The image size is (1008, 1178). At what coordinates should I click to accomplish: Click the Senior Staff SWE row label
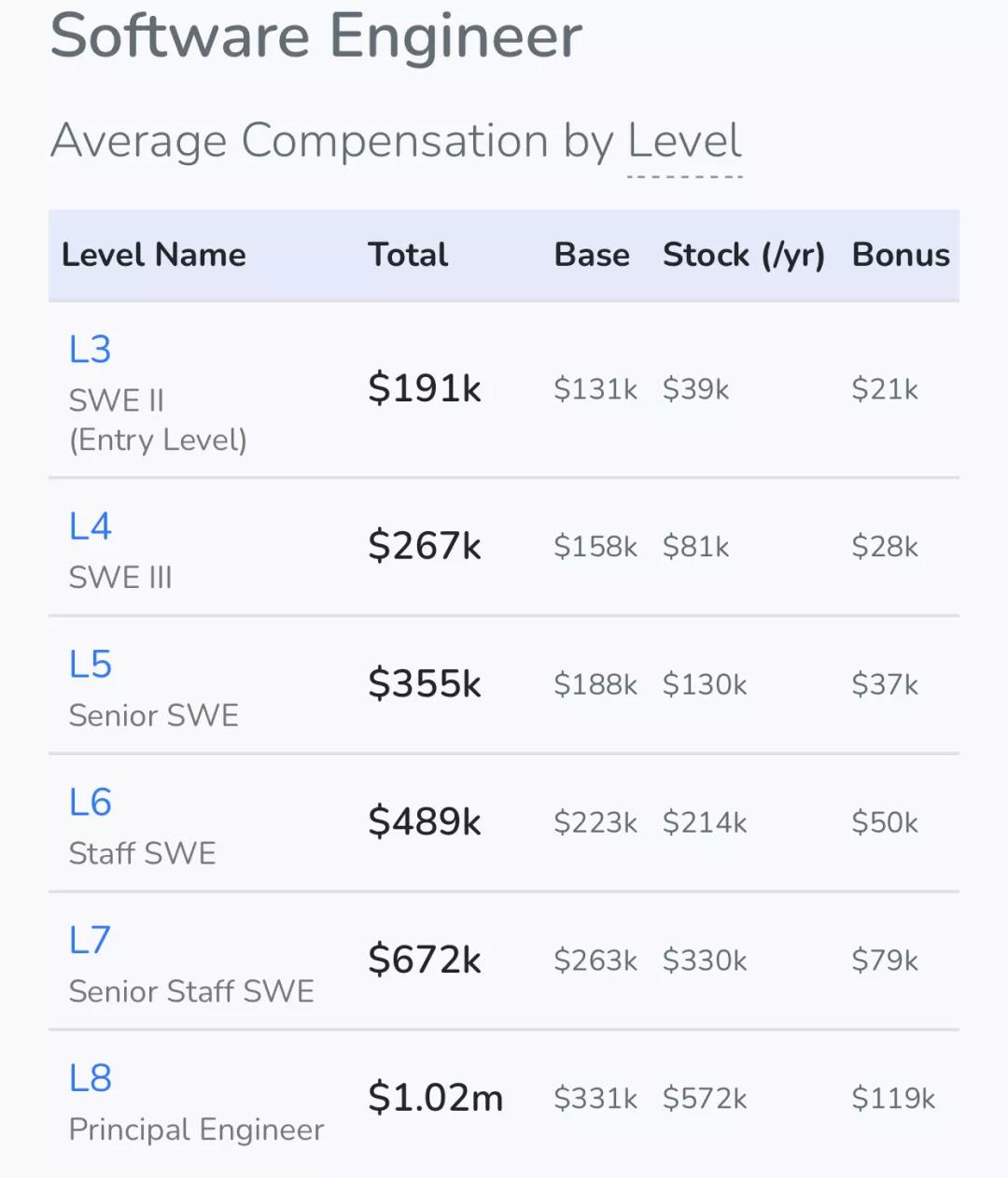tap(191, 991)
